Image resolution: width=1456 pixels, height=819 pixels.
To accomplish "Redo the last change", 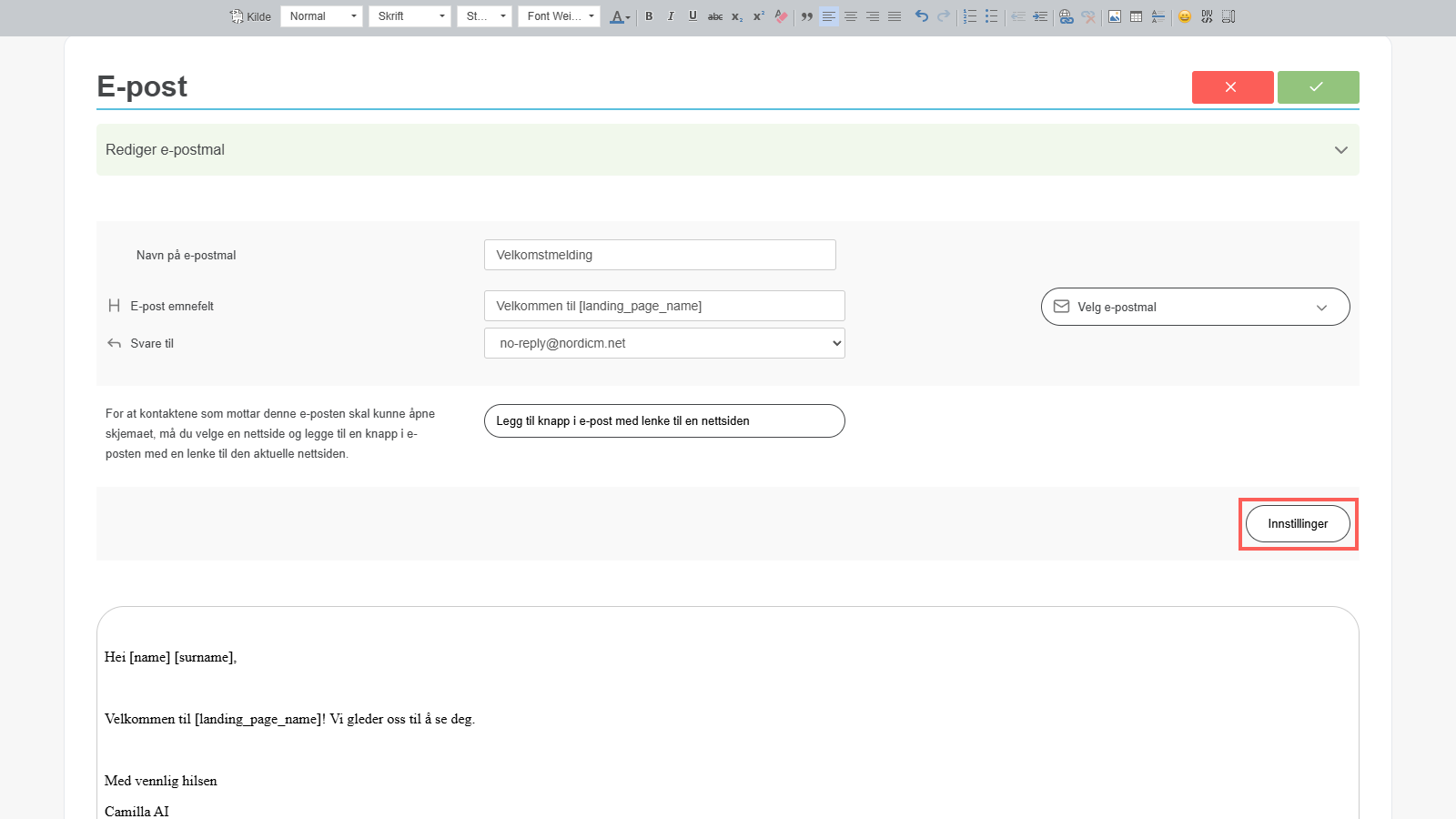I will click(944, 16).
